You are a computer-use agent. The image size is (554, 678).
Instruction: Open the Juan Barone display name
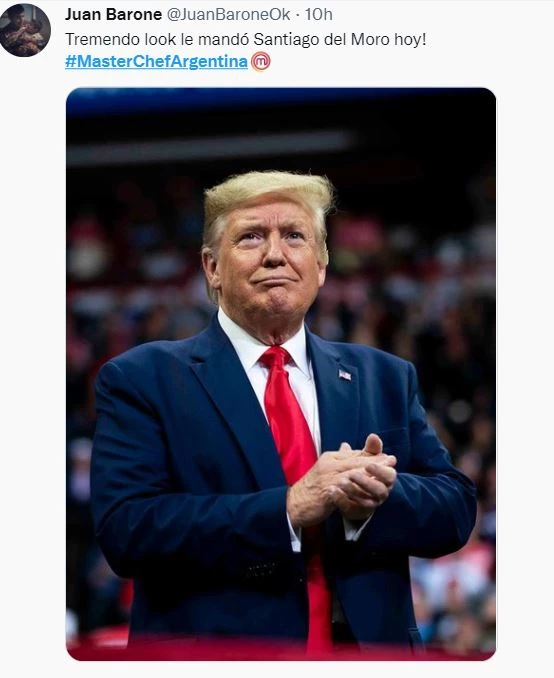pos(113,14)
